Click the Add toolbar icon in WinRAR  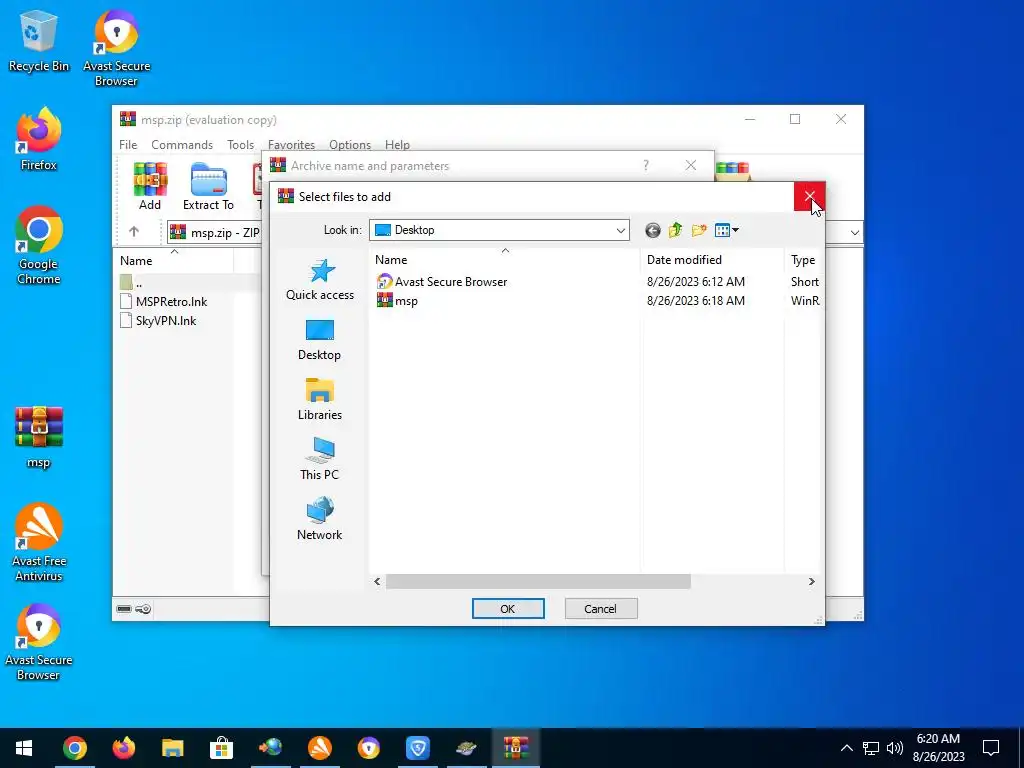point(150,186)
